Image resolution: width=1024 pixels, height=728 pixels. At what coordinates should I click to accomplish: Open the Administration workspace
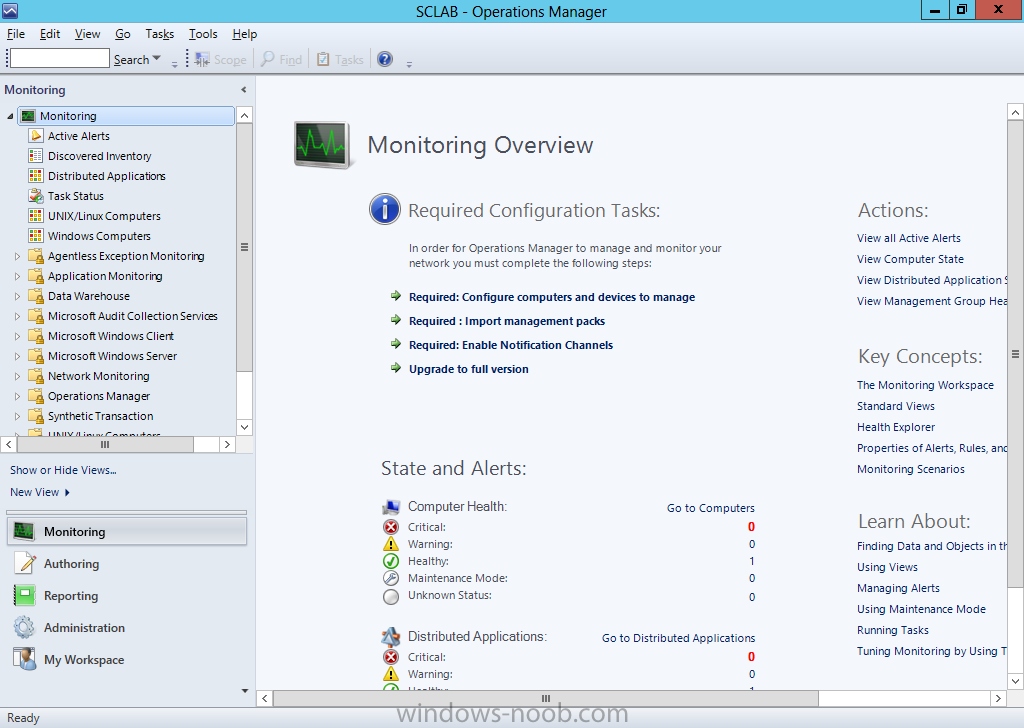(127, 627)
